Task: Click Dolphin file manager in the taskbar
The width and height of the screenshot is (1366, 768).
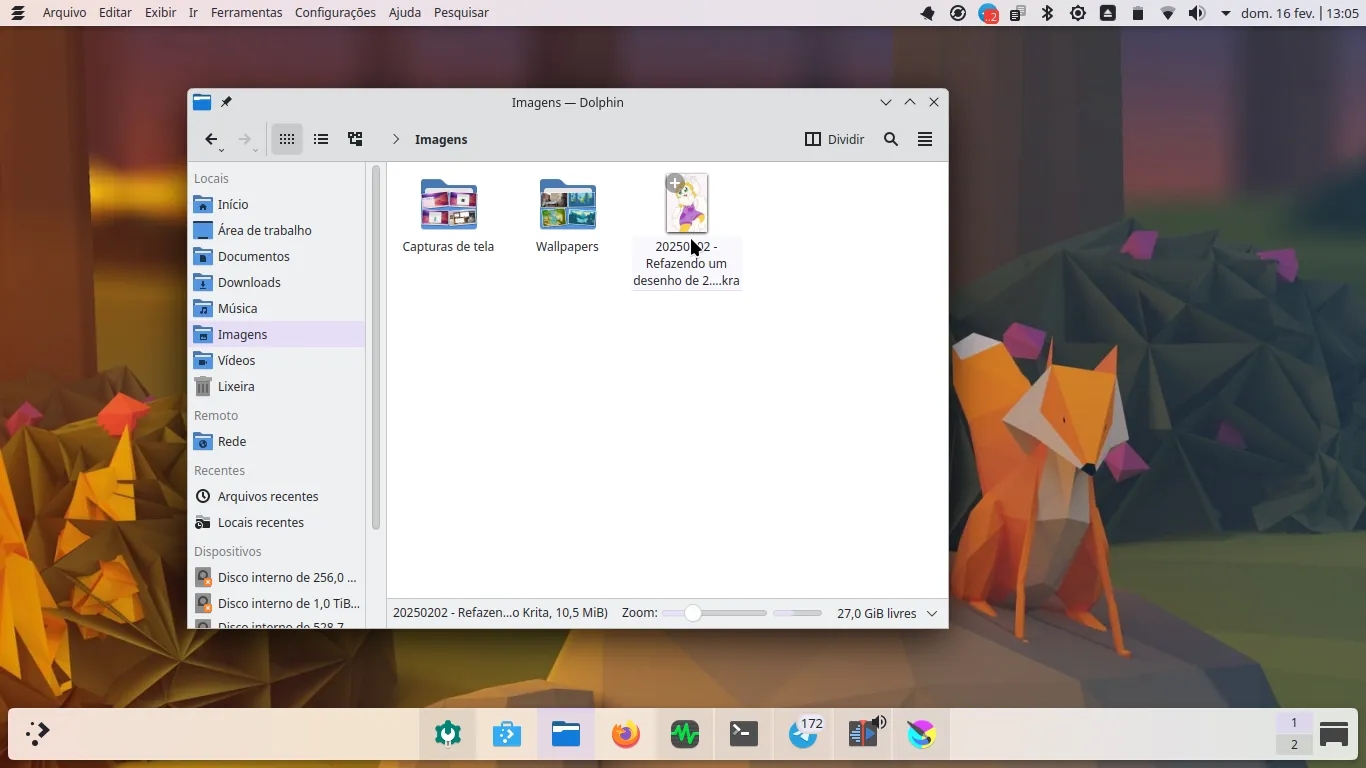Action: 566,734
